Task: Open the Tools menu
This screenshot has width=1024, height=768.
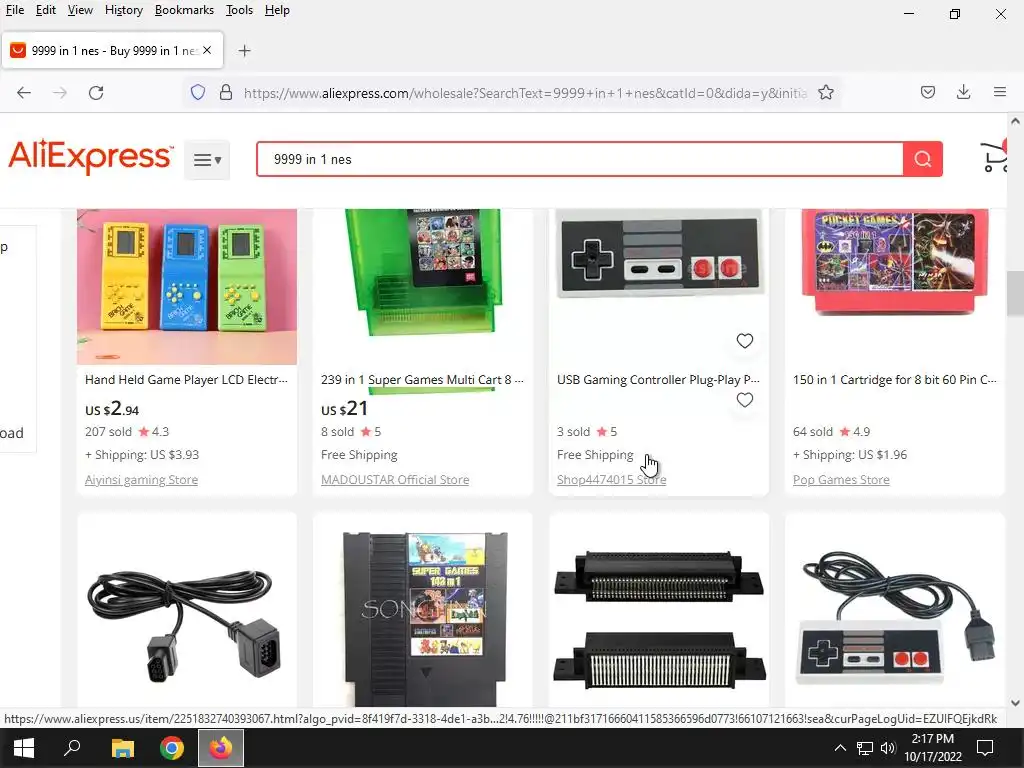Action: [x=239, y=10]
